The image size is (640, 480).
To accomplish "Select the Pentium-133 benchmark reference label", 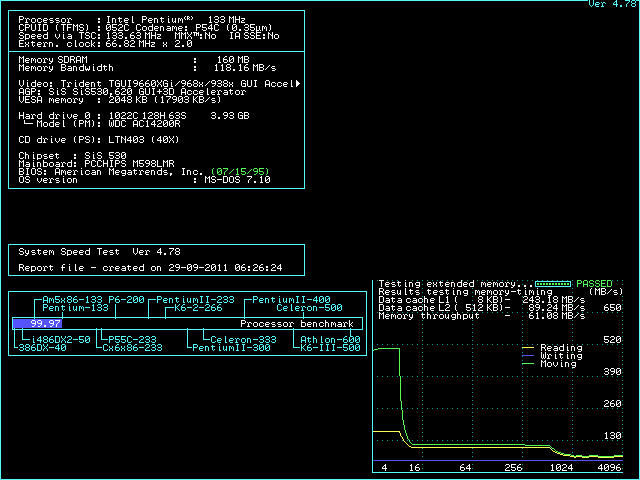I will (x=76, y=308).
